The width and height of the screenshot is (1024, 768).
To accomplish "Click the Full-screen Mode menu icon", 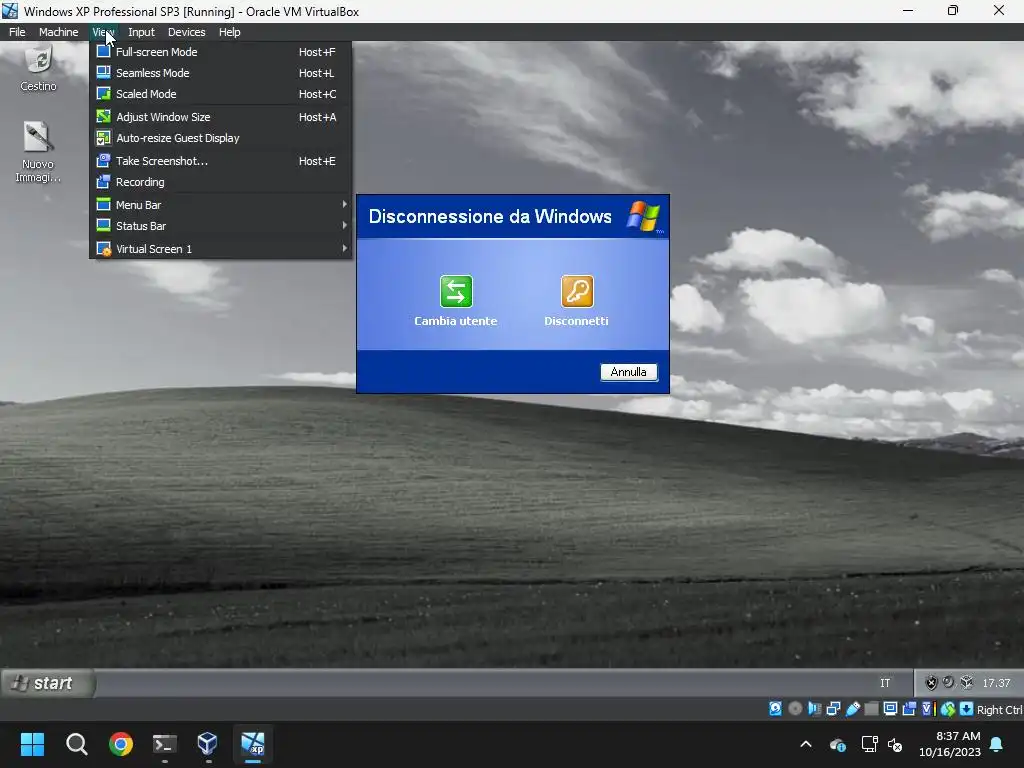I will 103,52.
